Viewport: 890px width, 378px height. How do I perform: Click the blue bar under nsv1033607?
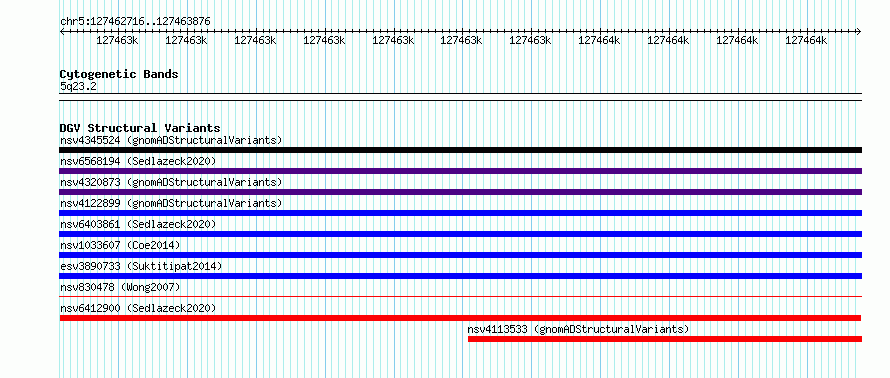(460, 255)
